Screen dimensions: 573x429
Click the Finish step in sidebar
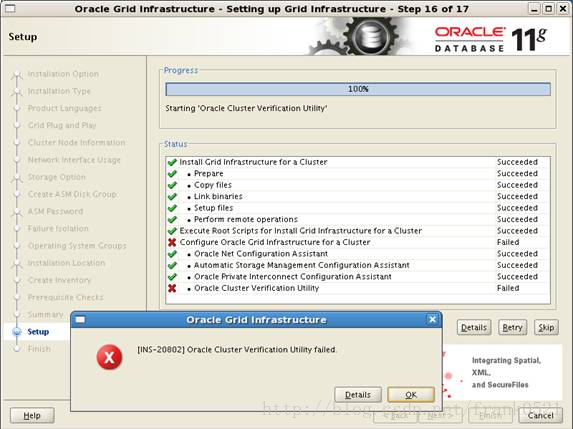pyautogui.click(x=39, y=349)
